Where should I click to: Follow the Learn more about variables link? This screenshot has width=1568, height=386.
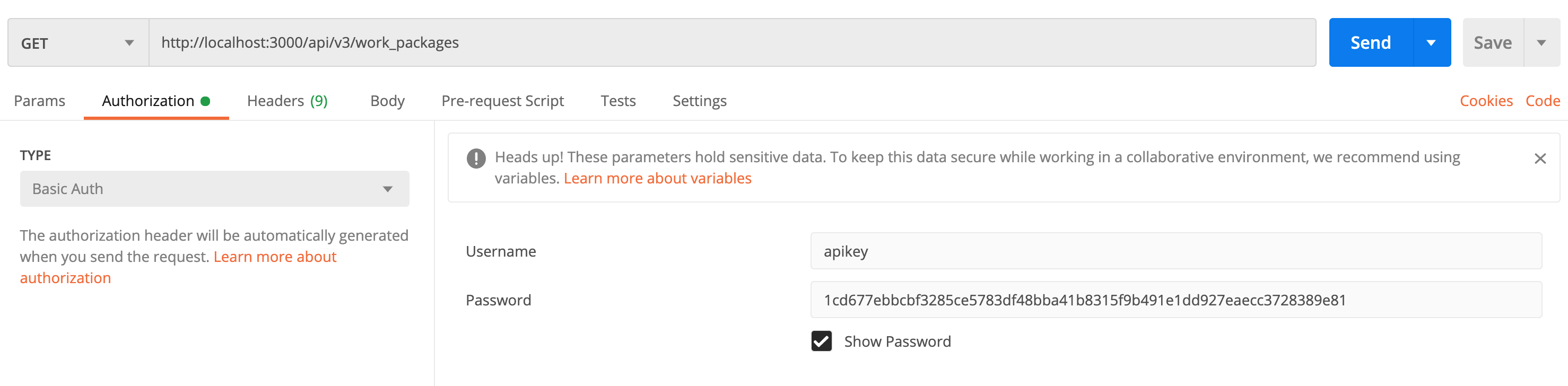tap(657, 178)
